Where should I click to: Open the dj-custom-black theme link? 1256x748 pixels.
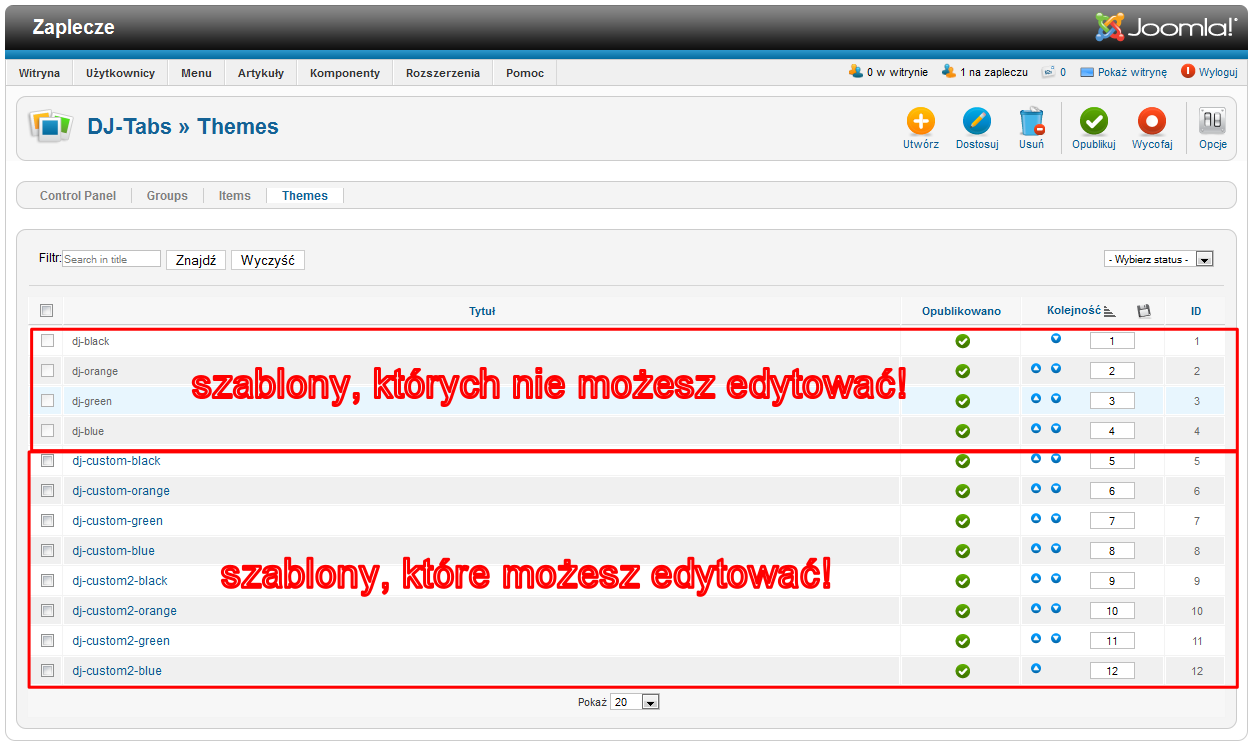point(116,461)
